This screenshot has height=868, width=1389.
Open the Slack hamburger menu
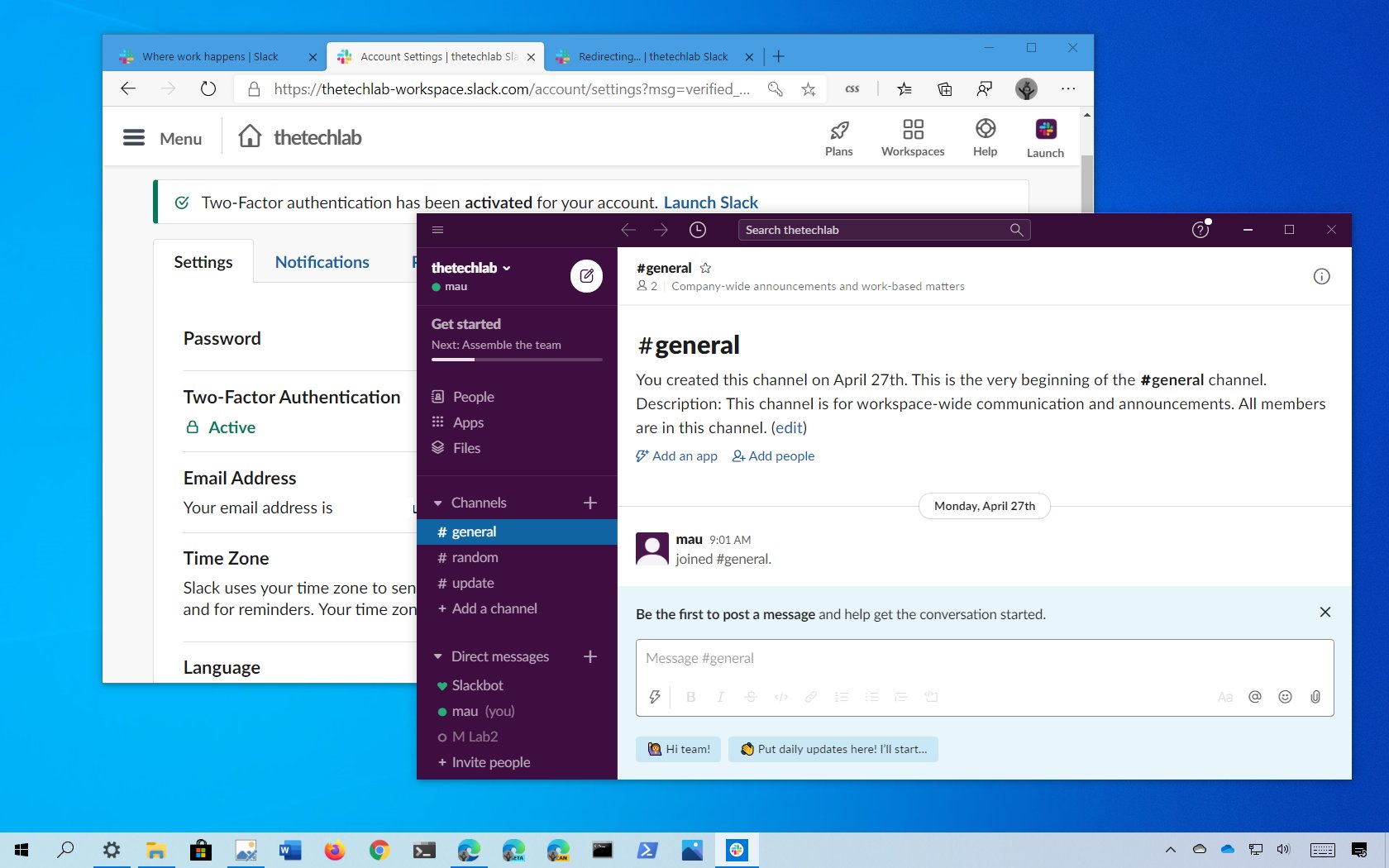coord(438,230)
